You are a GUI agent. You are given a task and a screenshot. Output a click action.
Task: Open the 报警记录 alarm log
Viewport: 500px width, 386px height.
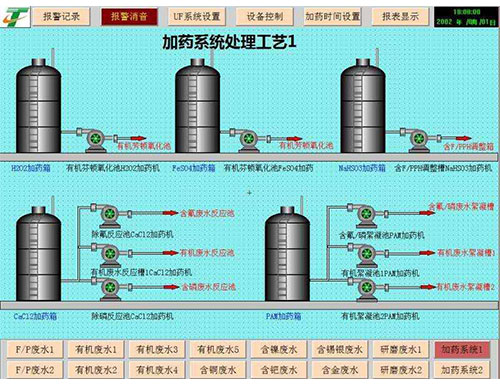coord(61,16)
